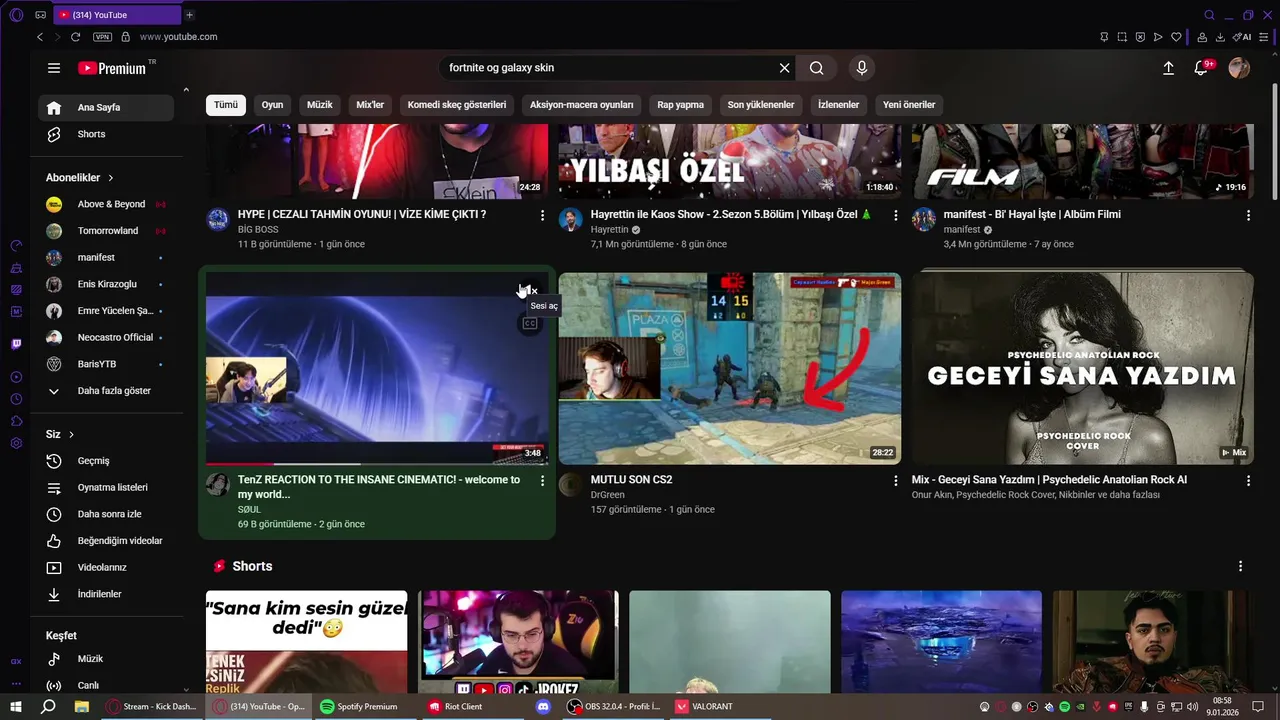Select the Tümü filter chip
Viewport: 1280px width, 720px height.
[226, 105]
